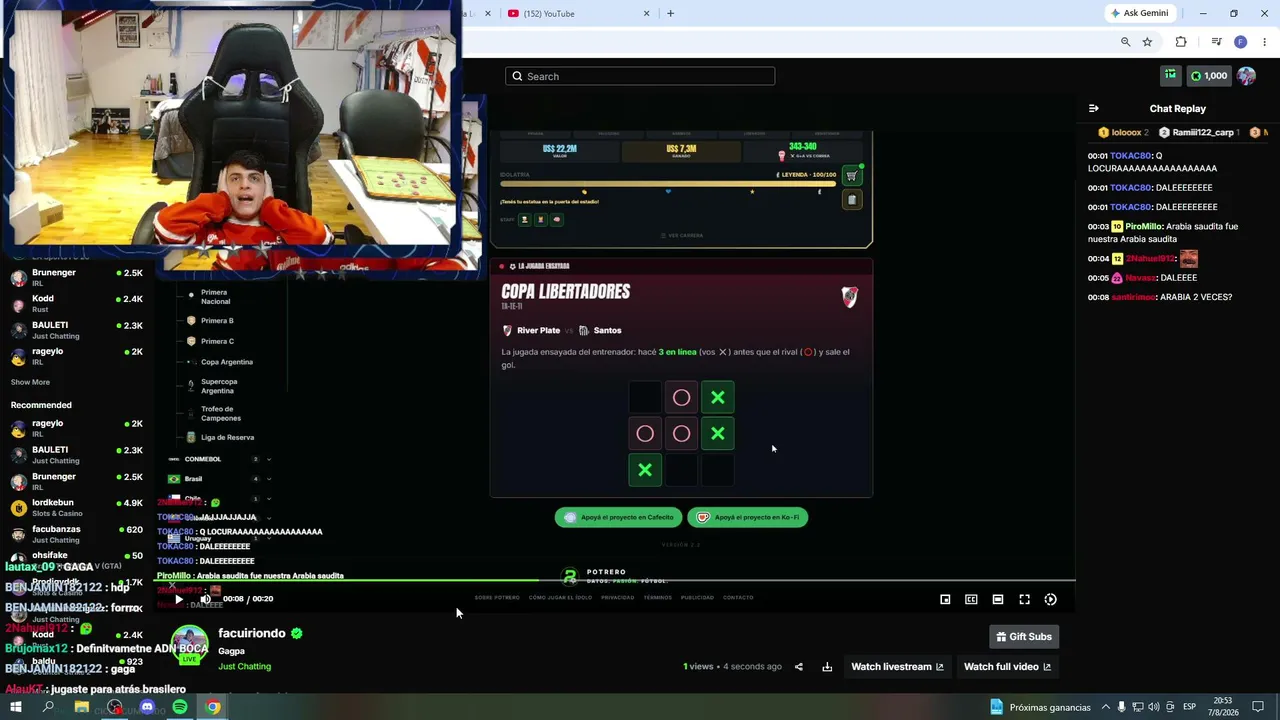The height and width of the screenshot is (720, 1280).
Task: Open the Chrome three-dot menu
Action: coord(1264,42)
